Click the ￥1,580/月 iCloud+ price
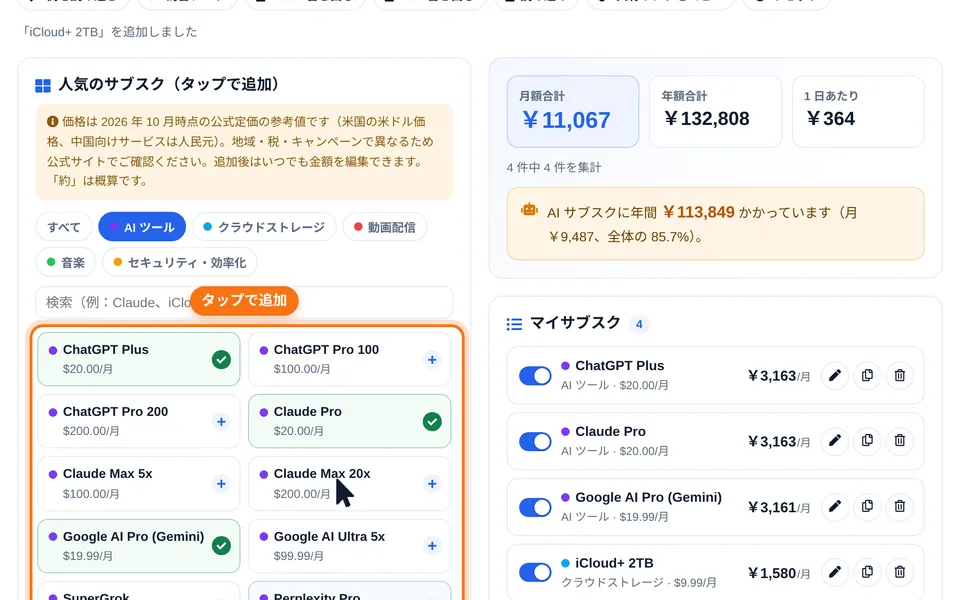The height and width of the screenshot is (600, 960). tap(779, 573)
